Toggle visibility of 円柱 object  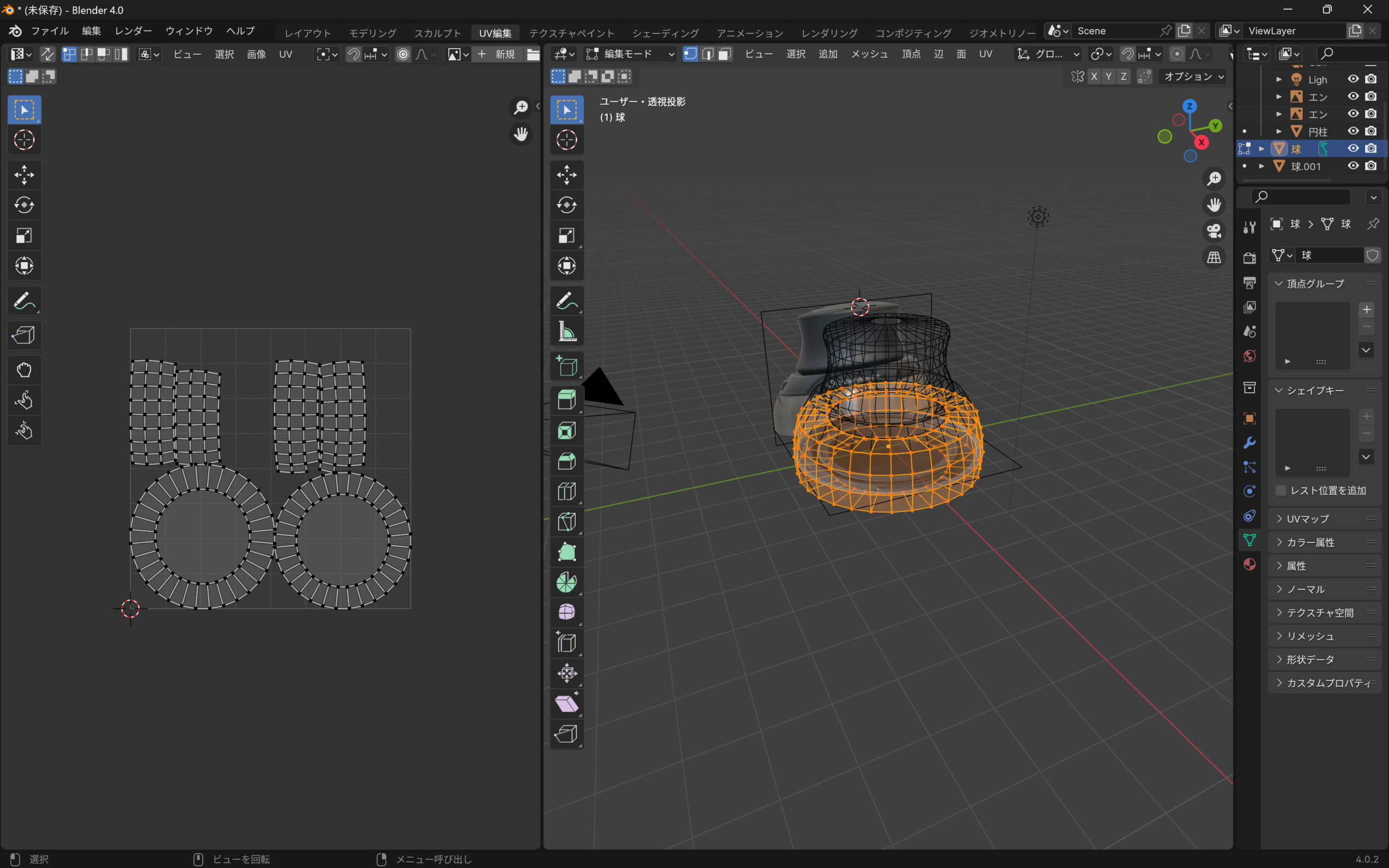click(x=1353, y=131)
